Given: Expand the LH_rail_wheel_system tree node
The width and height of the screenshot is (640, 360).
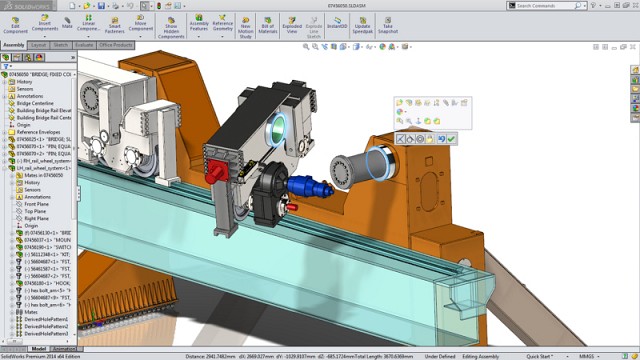Looking at the screenshot, I should 5,168.
